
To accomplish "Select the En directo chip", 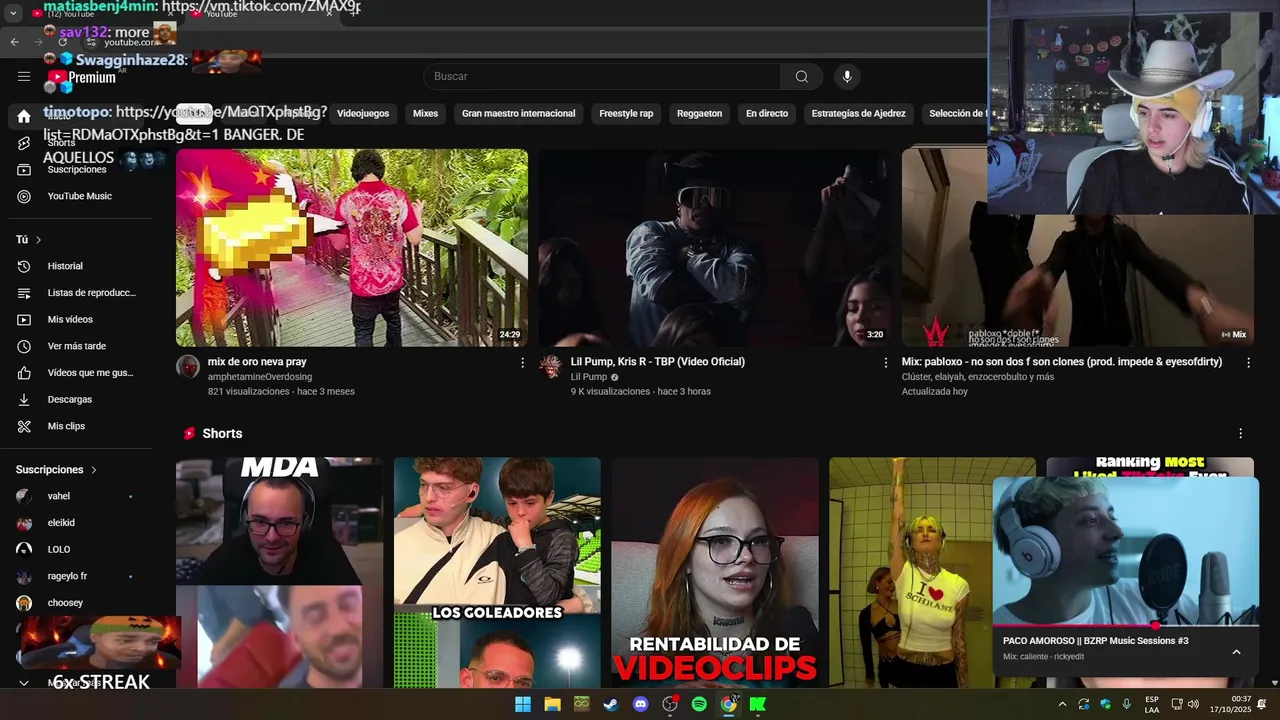I will [767, 114].
